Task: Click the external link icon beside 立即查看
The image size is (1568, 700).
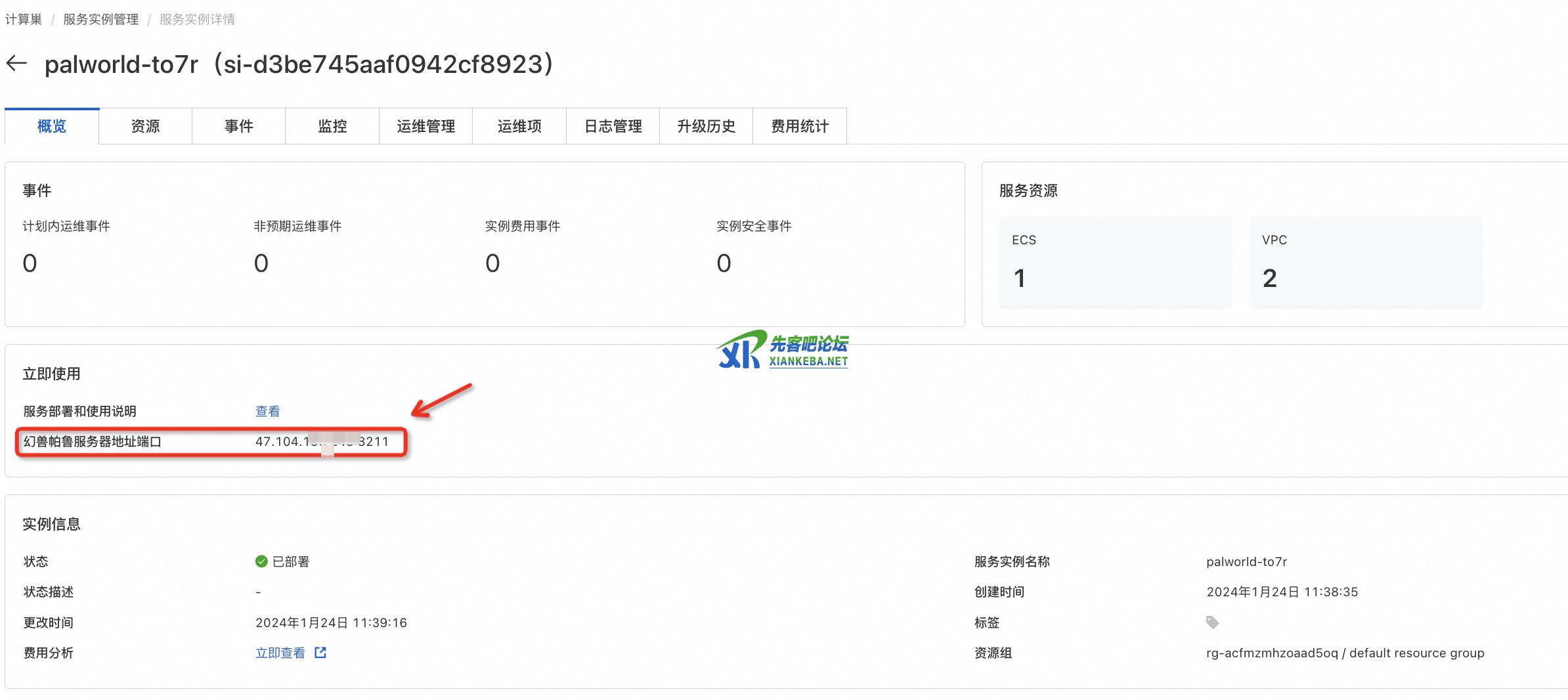Action: pyautogui.click(x=320, y=653)
